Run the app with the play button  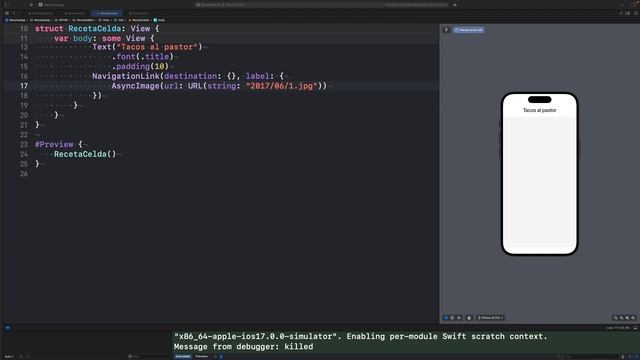click(31, 4)
